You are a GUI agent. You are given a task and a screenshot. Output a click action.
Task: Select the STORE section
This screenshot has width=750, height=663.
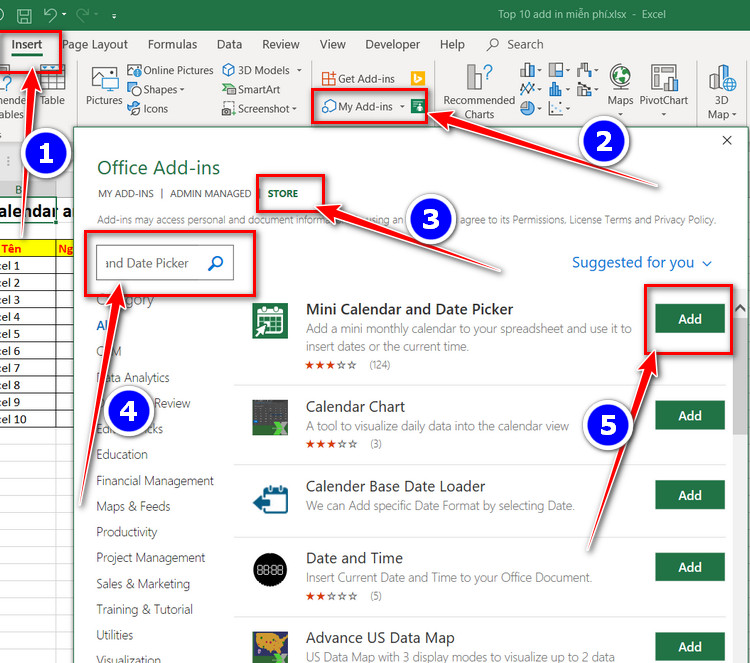[x=283, y=194]
